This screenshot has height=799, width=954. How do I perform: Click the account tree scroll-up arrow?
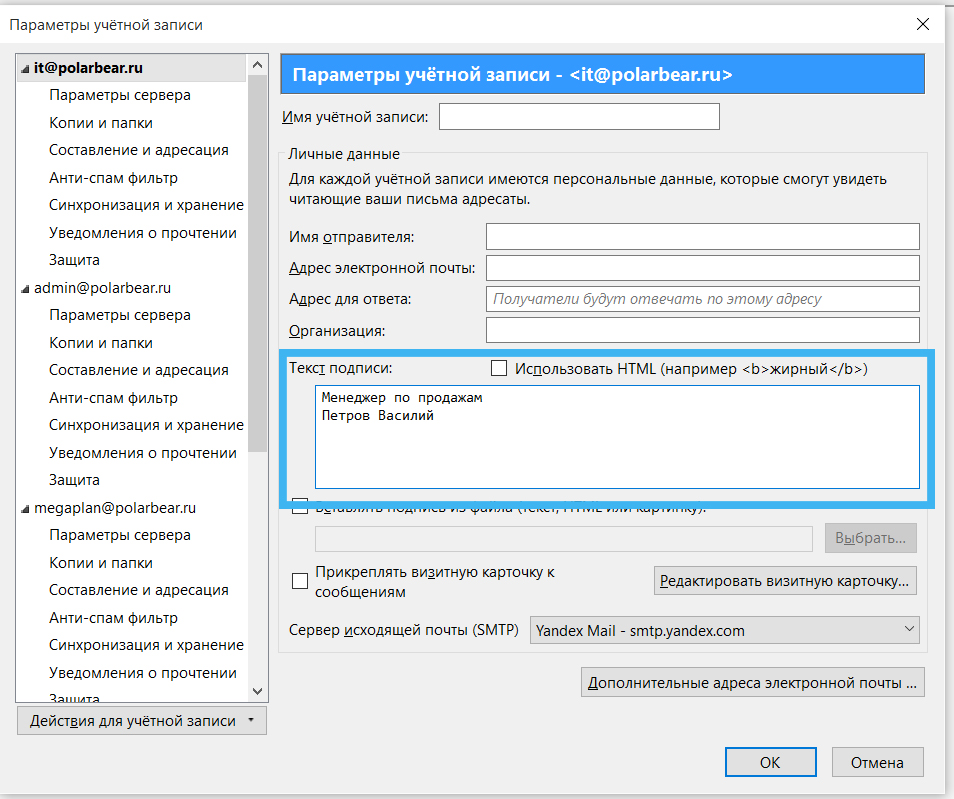257,65
